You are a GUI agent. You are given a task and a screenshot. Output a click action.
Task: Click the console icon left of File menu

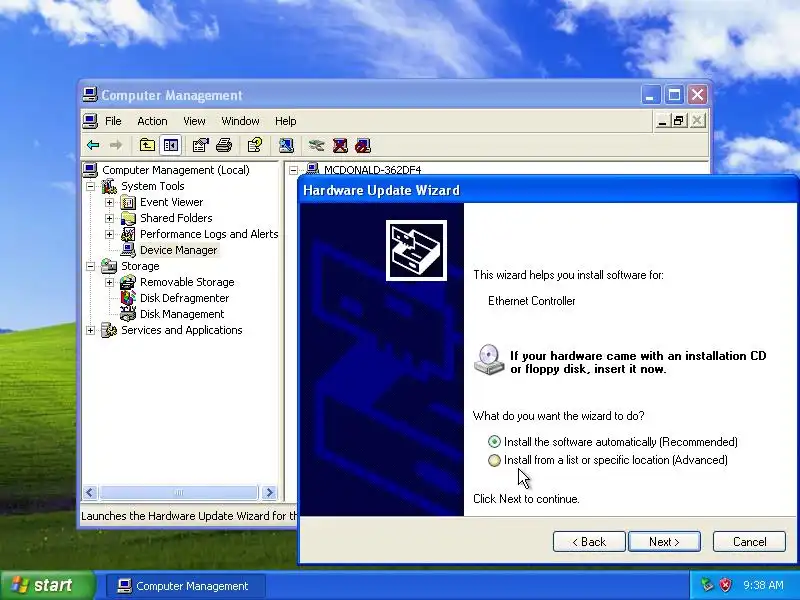point(90,121)
